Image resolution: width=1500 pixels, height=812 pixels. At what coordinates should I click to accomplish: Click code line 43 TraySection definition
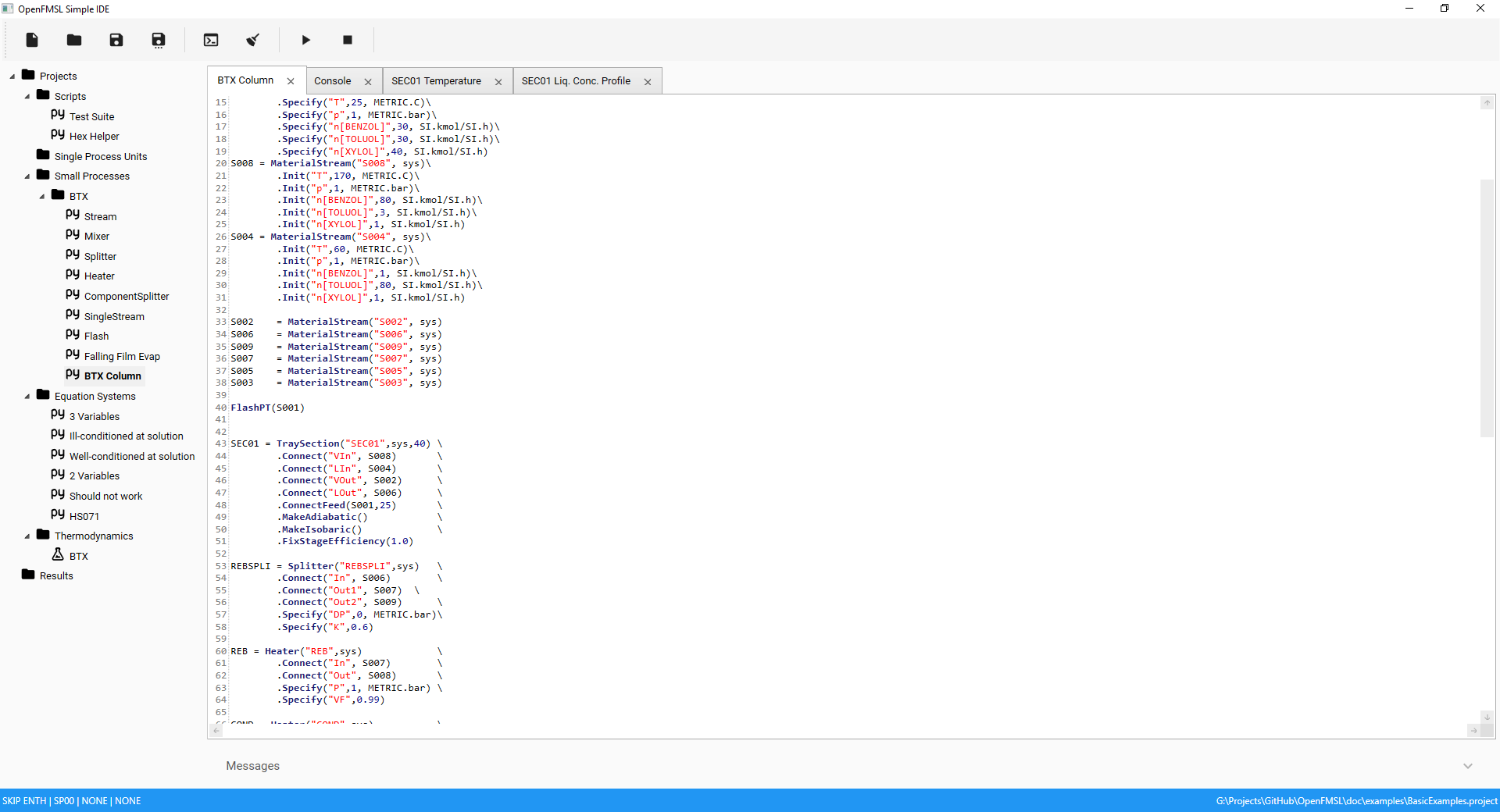337,444
